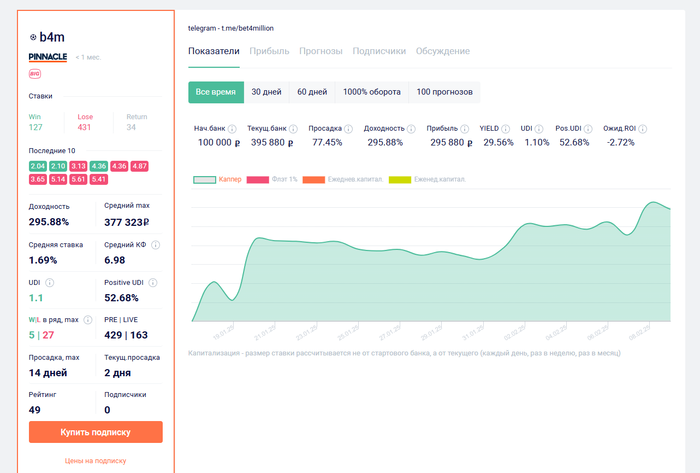This screenshot has width=700, height=473.
Task: Select the 30 дней period tab
Action: tap(266, 92)
